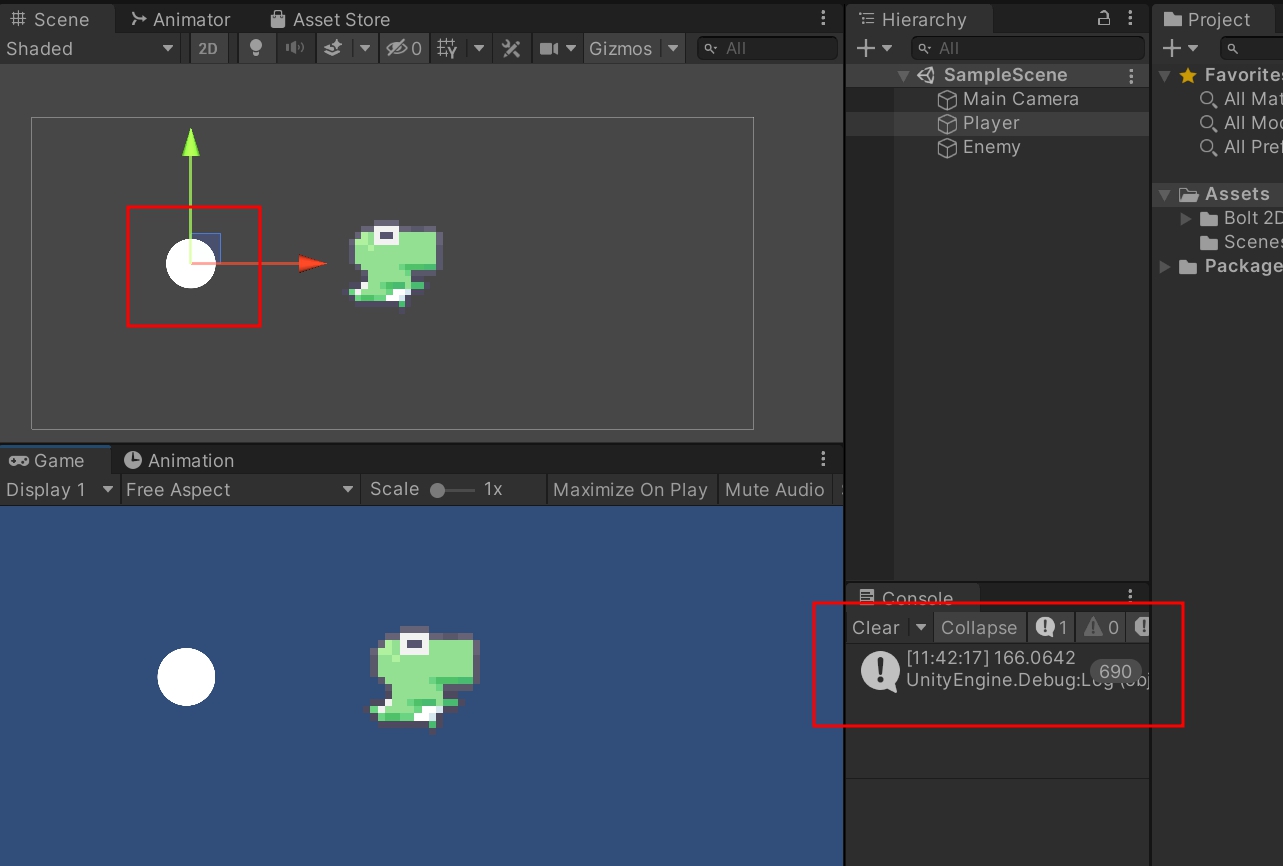Open grid settings dropdown arrow
Image resolution: width=1283 pixels, height=866 pixels.
tap(479, 48)
